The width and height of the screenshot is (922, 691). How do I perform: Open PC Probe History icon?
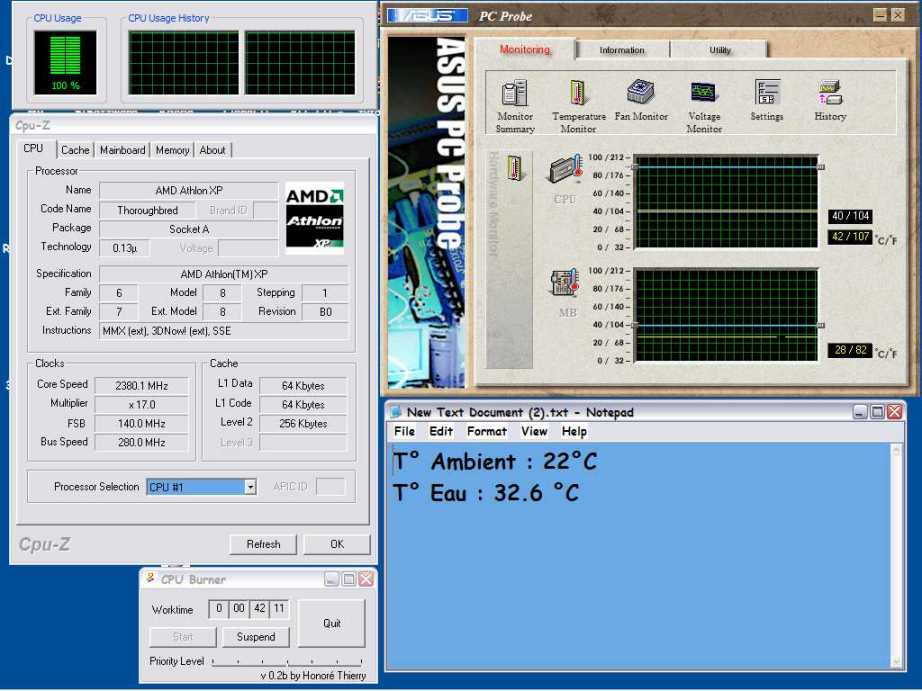(830, 100)
